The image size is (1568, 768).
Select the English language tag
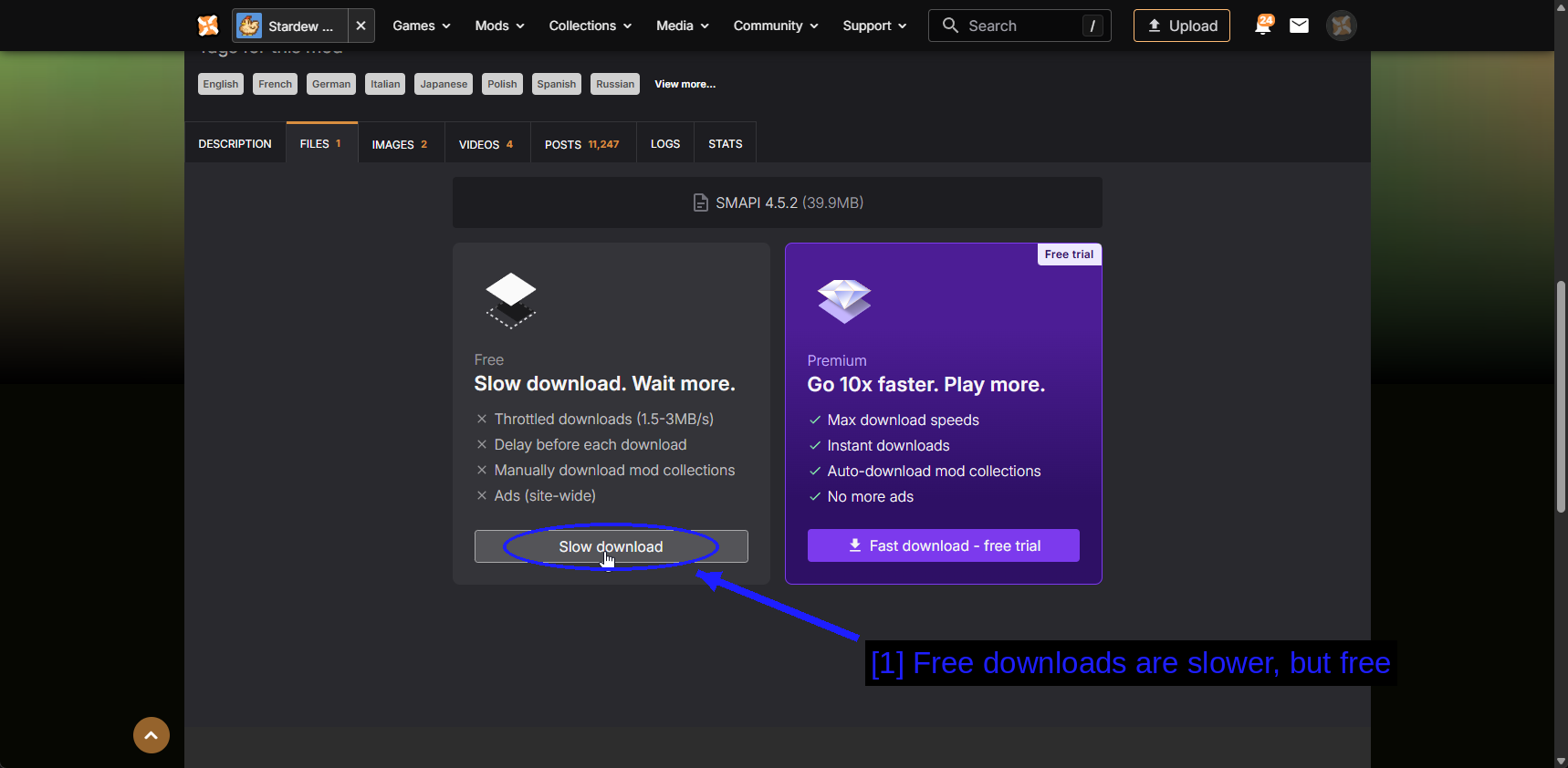coord(221,84)
